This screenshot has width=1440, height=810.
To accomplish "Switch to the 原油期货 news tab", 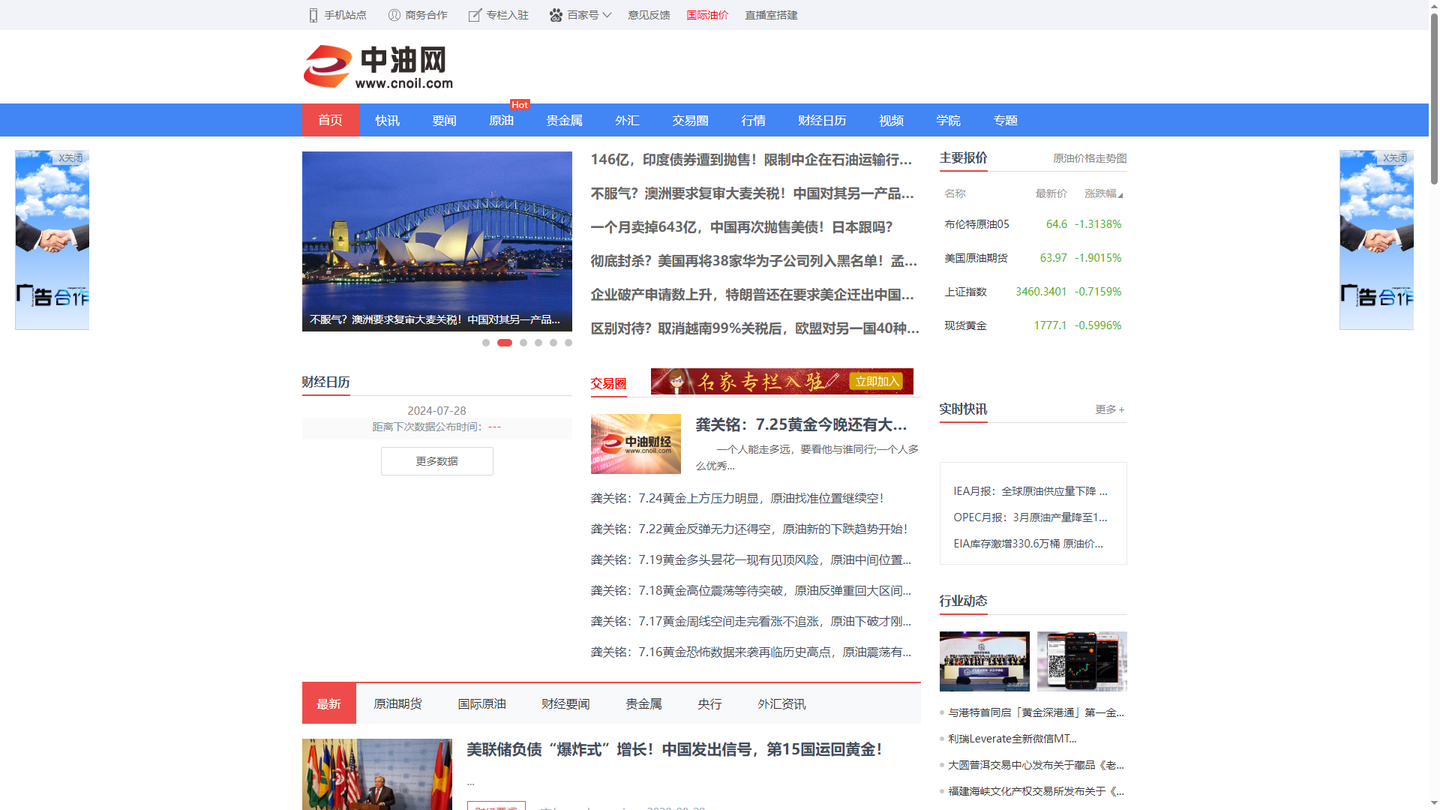I will [398, 704].
